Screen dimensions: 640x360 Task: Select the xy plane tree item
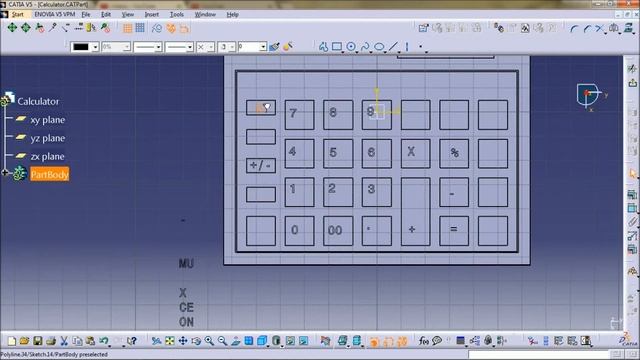47,120
